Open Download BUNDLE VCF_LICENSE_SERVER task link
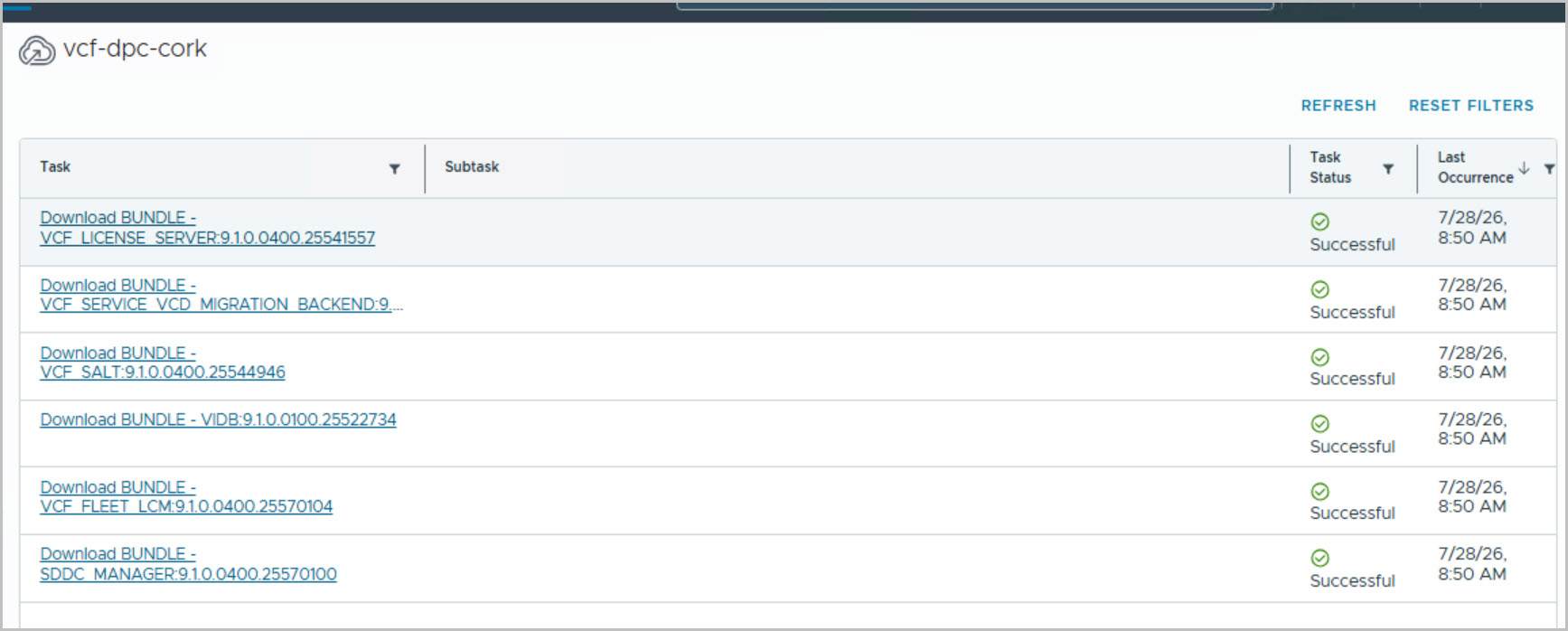This screenshot has height=631, width=1568. pyautogui.click(x=207, y=228)
